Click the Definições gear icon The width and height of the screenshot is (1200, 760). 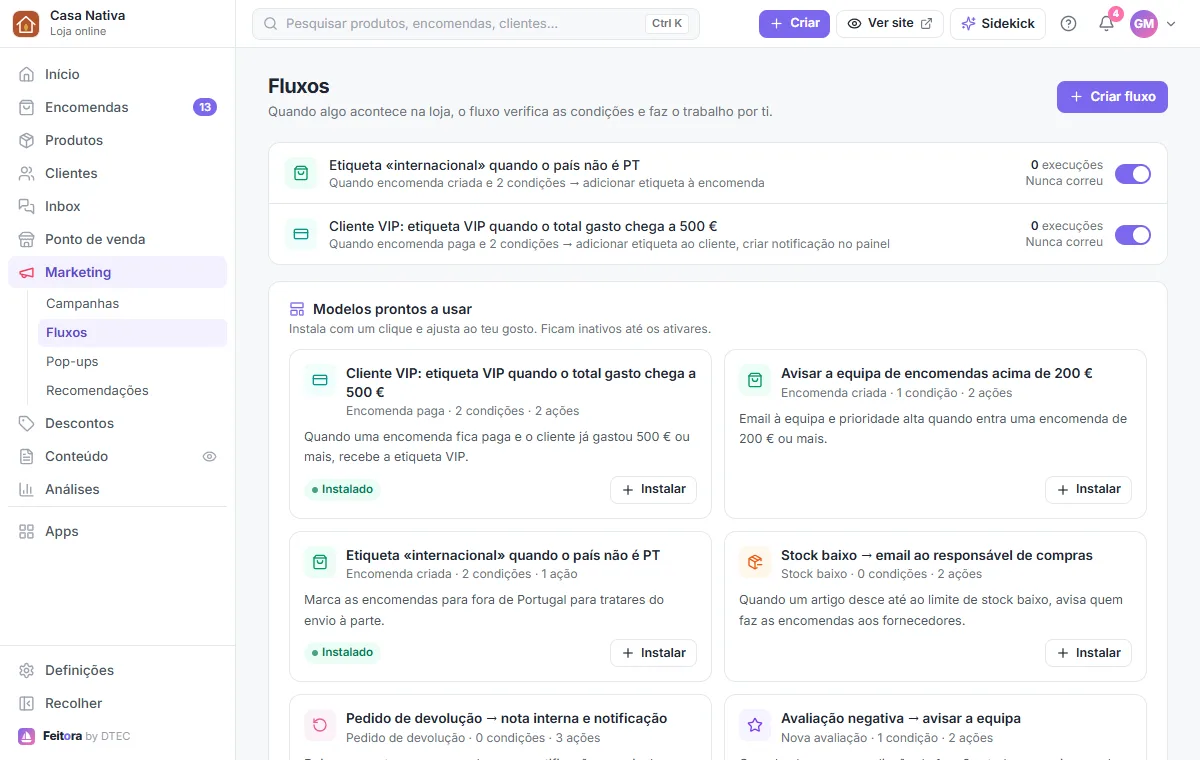27,670
